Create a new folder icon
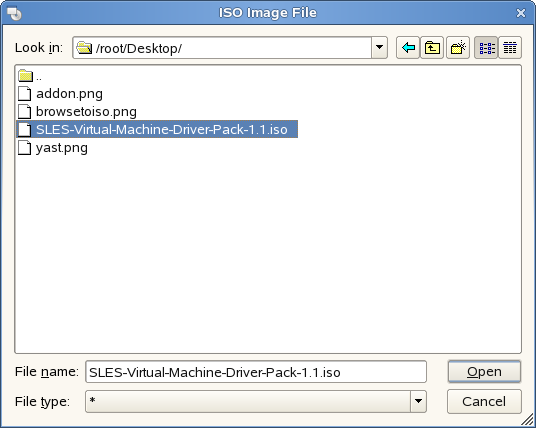Viewport: 536px width, 428px height. click(x=458, y=48)
